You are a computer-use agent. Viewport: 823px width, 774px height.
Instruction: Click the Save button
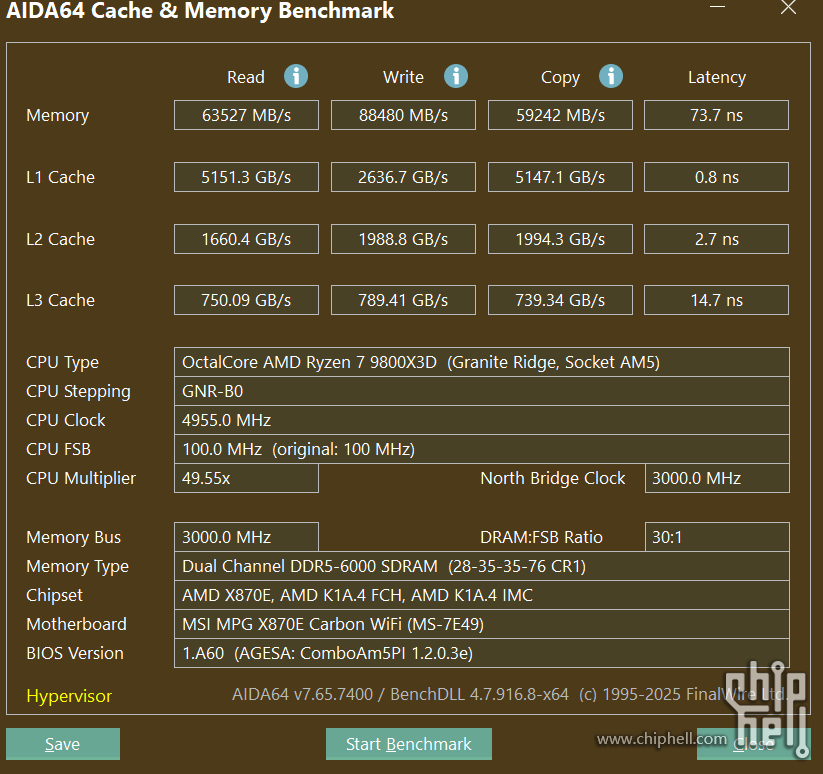point(63,744)
